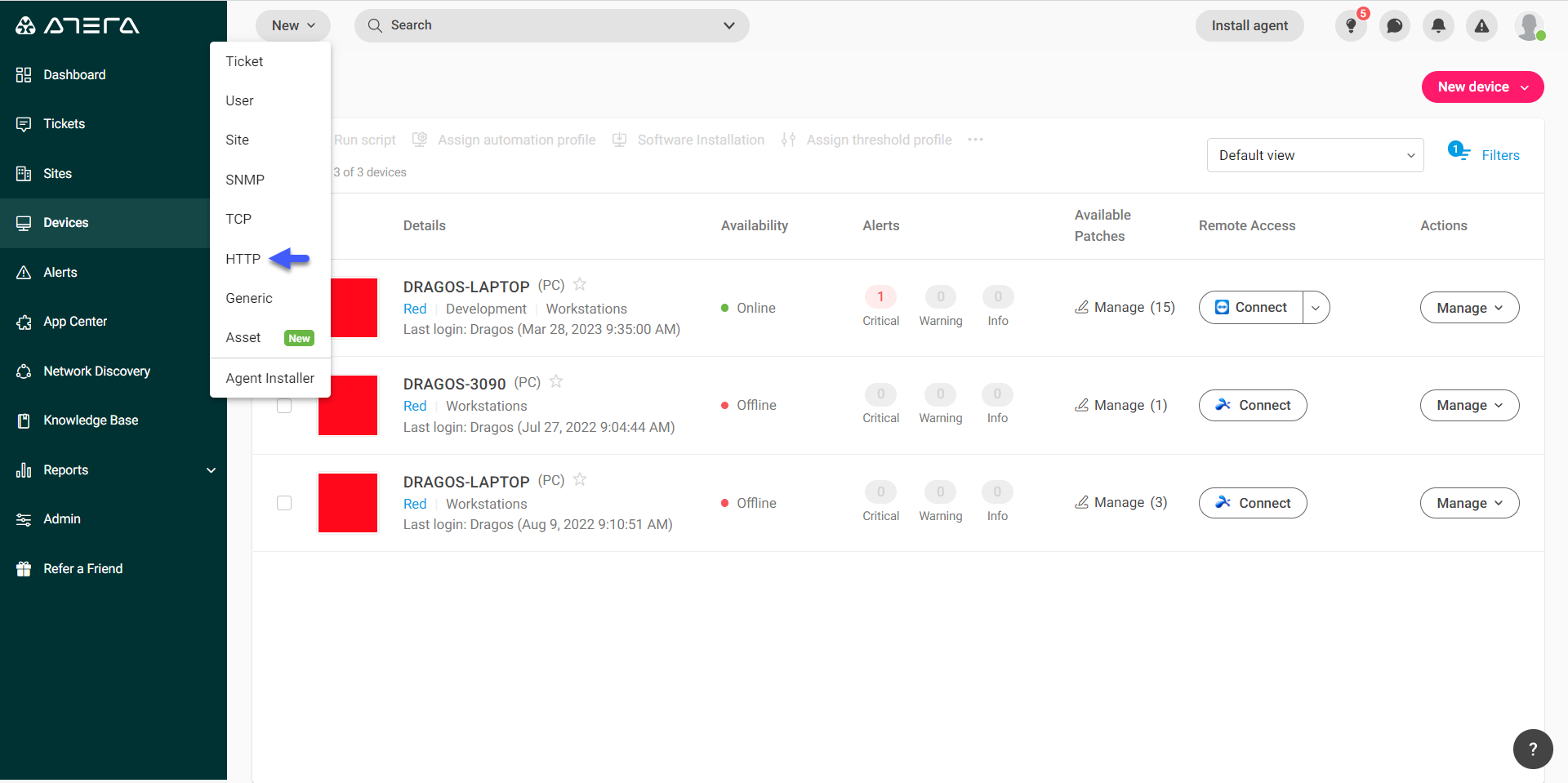The image size is (1568, 783).
Task: Click the help question mark button
Action: pyautogui.click(x=1533, y=749)
